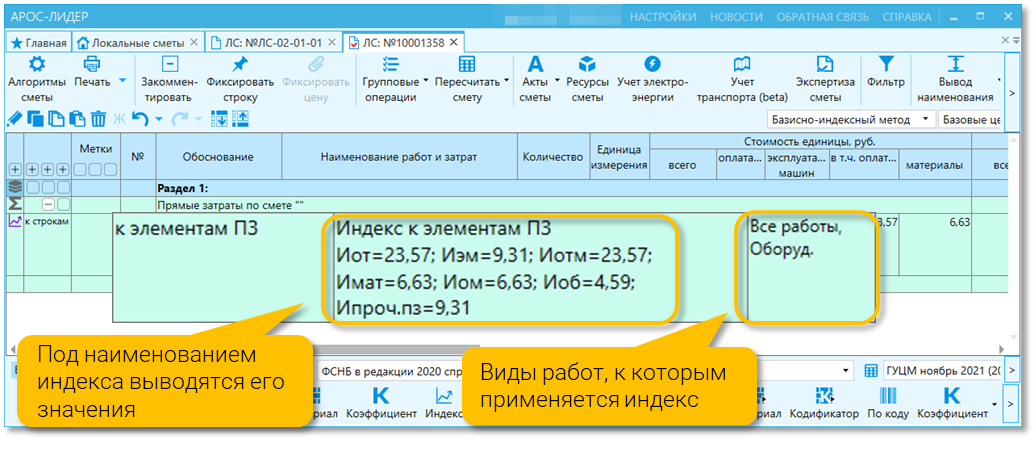This screenshot has height=450, width=1035.
Task: Click the Фильтр funnel icon
Action: point(886,65)
